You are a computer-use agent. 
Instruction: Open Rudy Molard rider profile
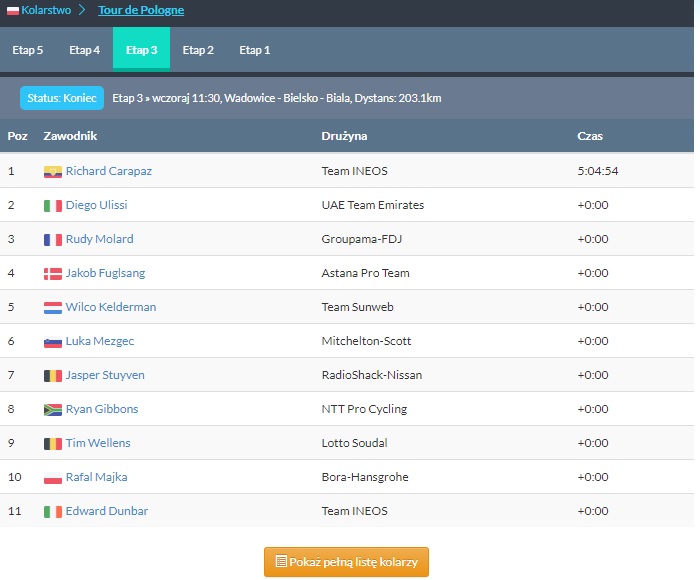(100, 239)
